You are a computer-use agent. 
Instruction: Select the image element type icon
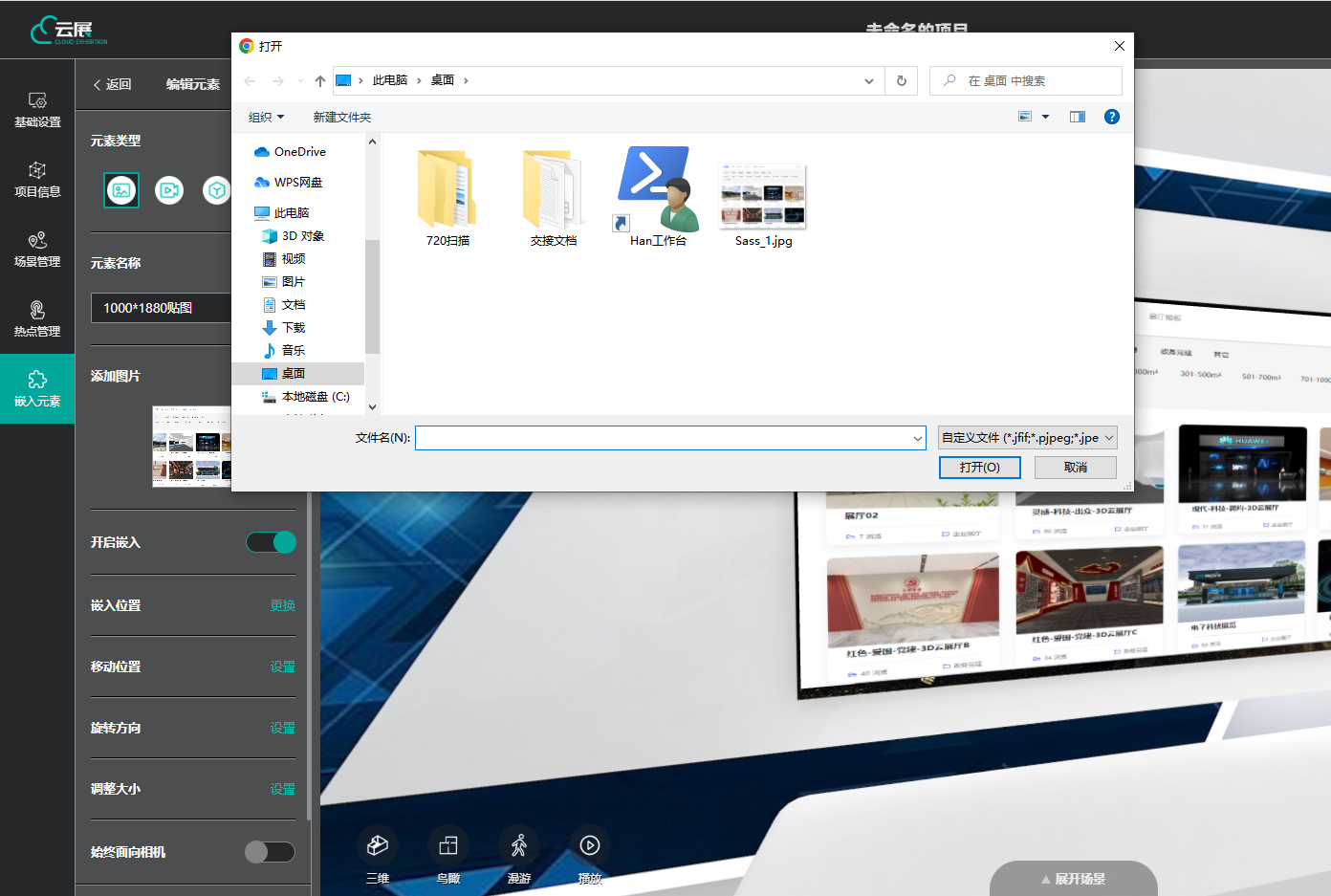pos(121,190)
